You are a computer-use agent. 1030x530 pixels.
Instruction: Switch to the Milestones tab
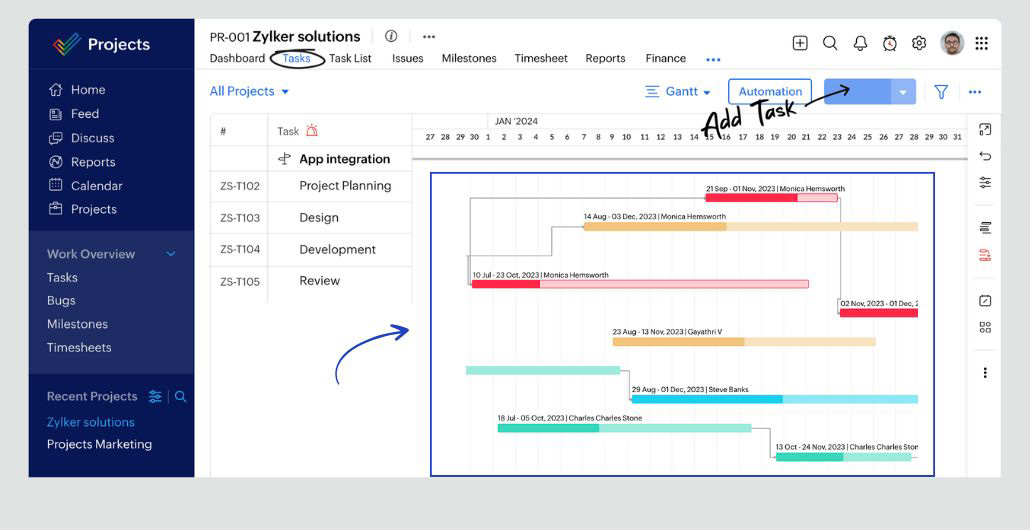pos(469,58)
